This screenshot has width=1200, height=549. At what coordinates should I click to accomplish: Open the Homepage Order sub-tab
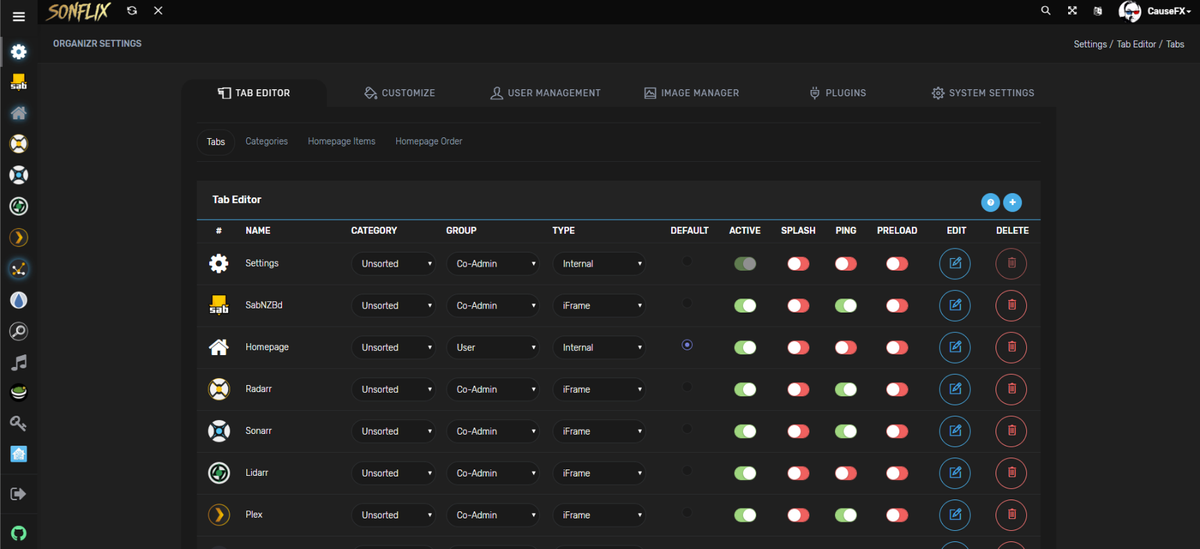tap(429, 141)
